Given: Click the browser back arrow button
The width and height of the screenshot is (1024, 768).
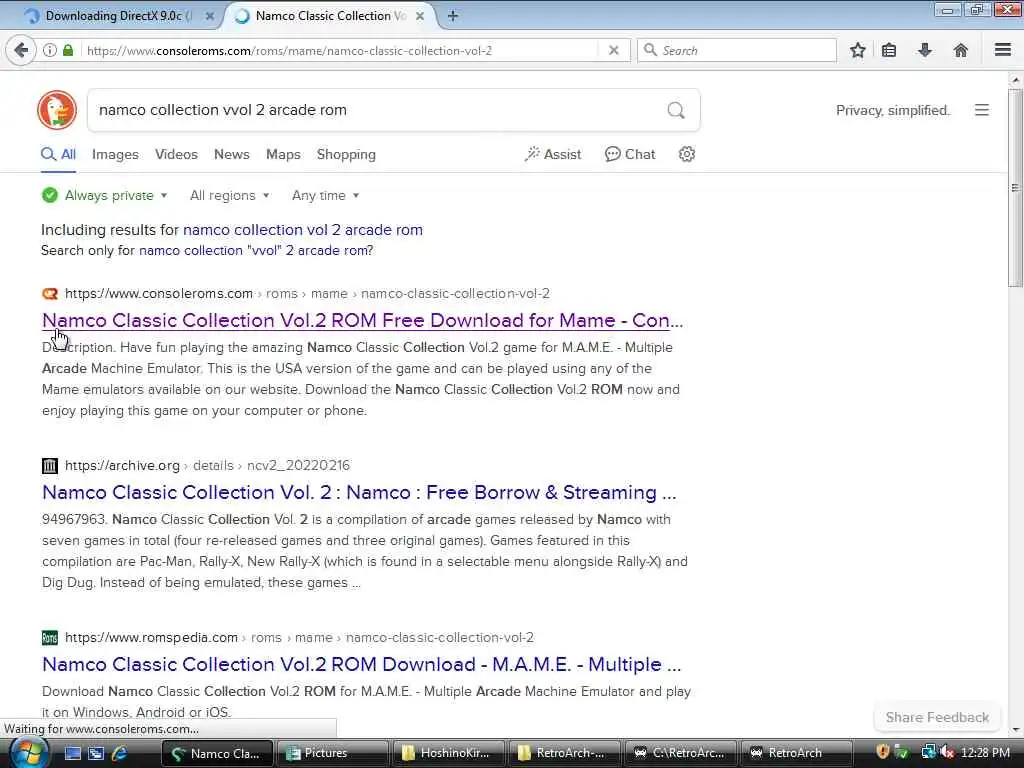Looking at the screenshot, I should coord(21,50).
